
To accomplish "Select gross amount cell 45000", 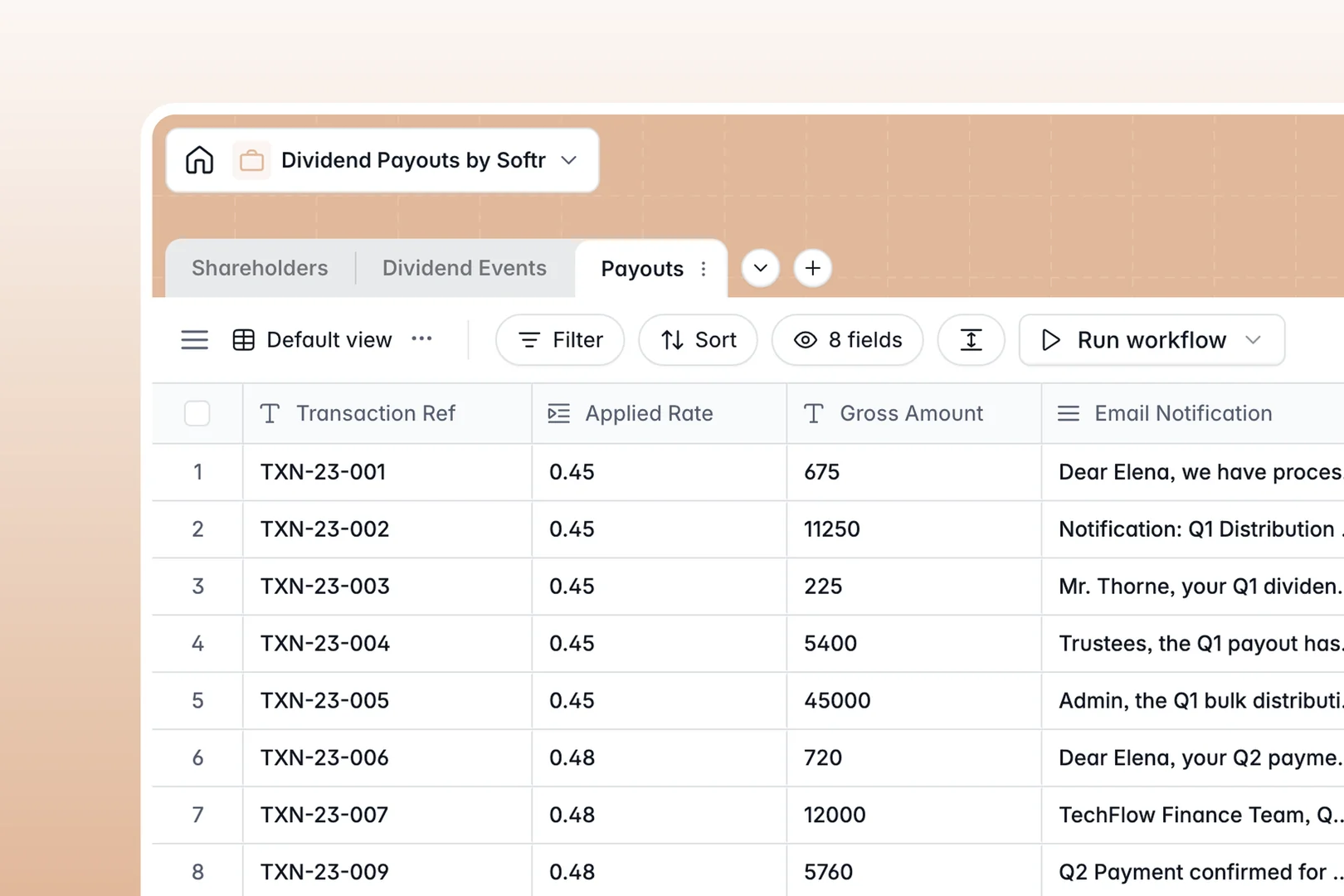I will (x=913, y=701).
